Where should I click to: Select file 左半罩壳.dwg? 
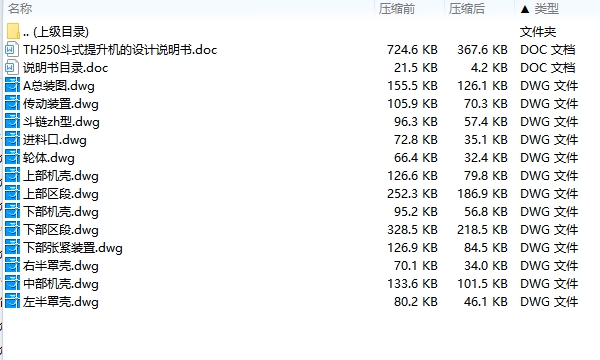(x=61, y=301)
